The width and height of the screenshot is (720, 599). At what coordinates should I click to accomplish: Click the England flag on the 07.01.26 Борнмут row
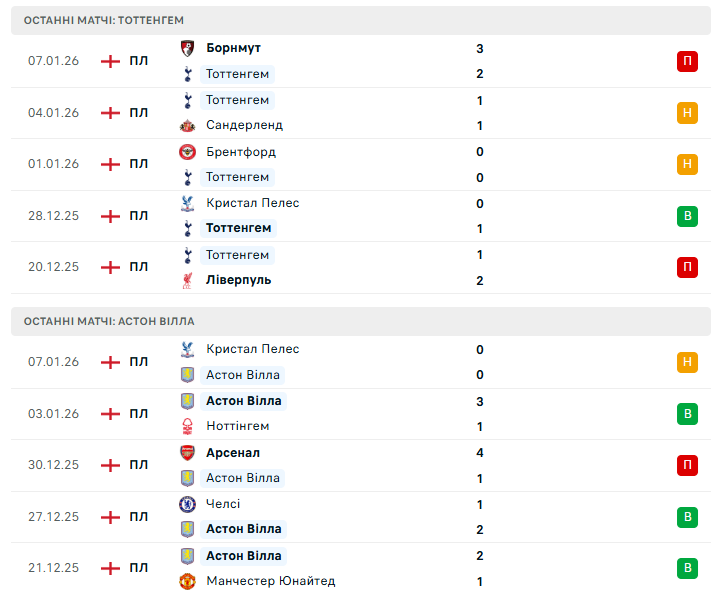[110, 61]
